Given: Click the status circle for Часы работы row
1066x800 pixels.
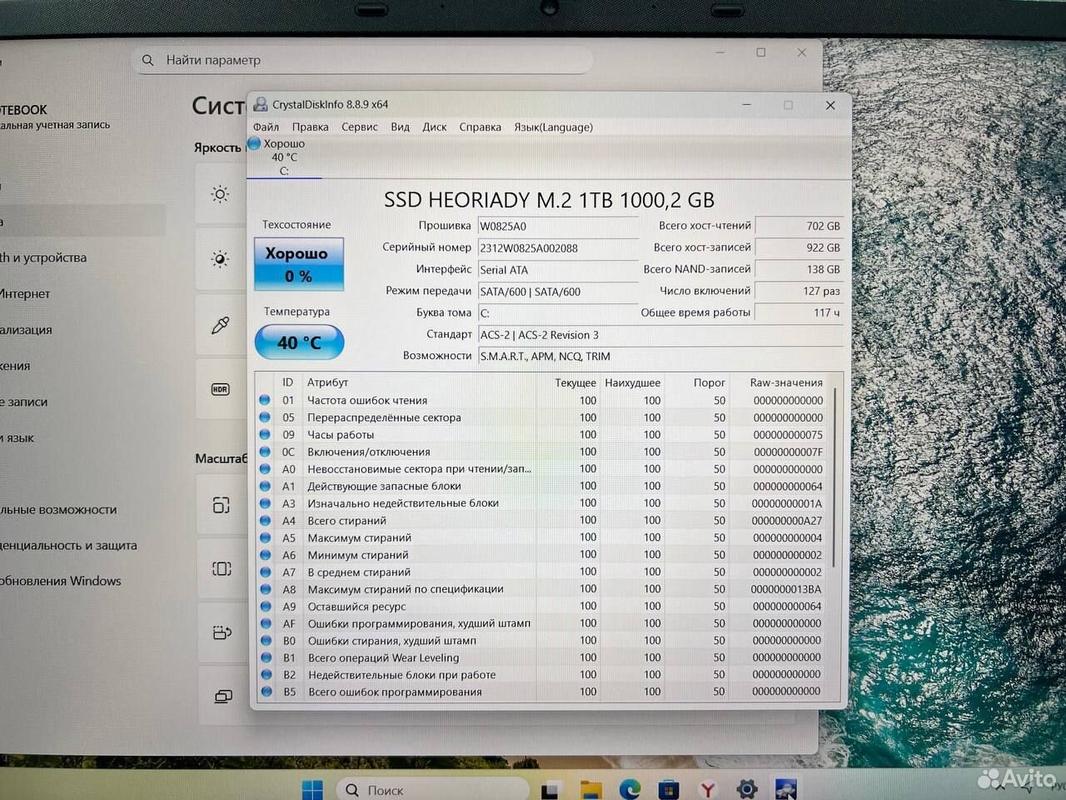Looking at the screenshot, I should coord(264,434).
